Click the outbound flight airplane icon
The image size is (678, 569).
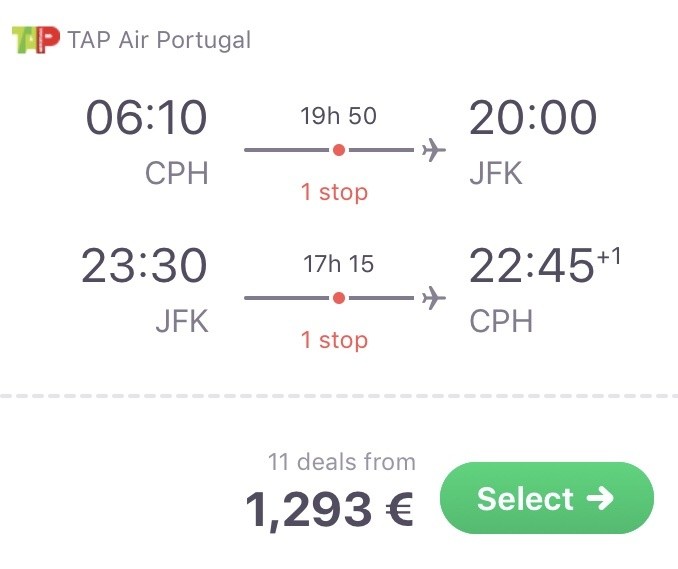434,150
